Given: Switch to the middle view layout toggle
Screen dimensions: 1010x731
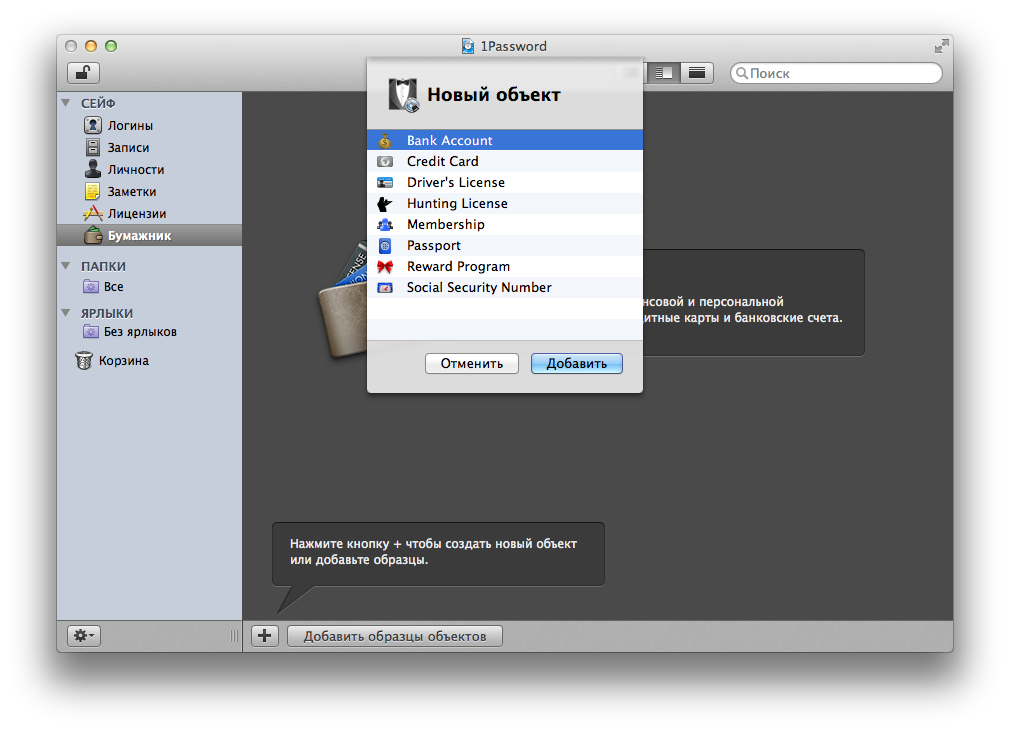Looking at the screenshot, I should [x=662, y=73].
